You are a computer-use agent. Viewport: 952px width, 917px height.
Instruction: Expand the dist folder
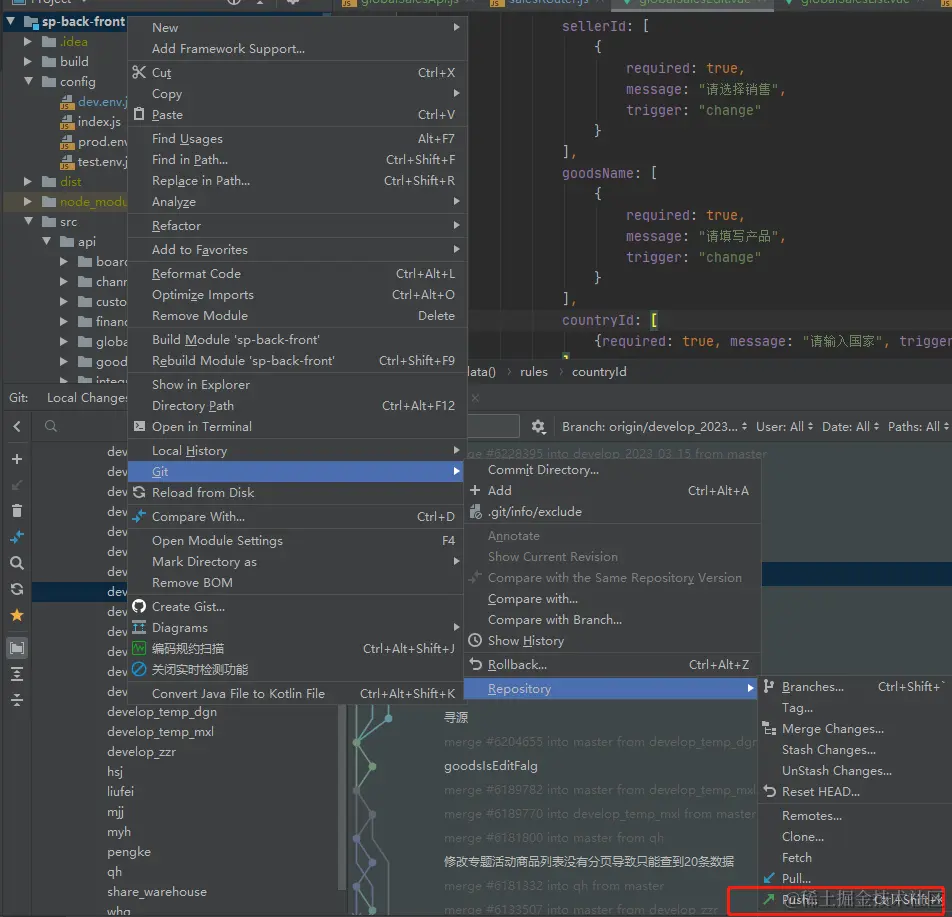(x=27, y=181)
